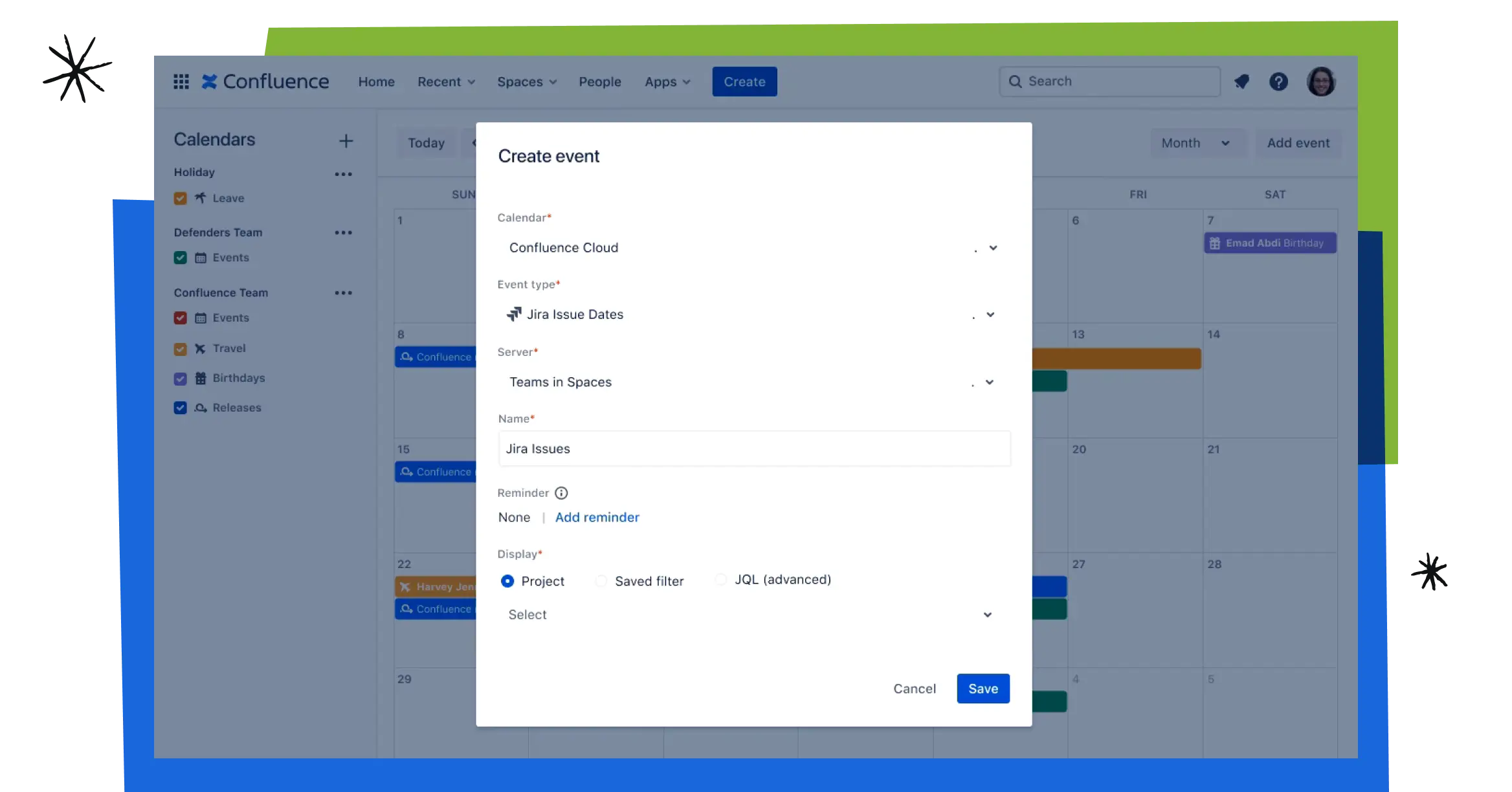Add a new calendar with plus icon
This screenshot has width=1512, height=792.
pyautogui.click(x=346, y=140)
